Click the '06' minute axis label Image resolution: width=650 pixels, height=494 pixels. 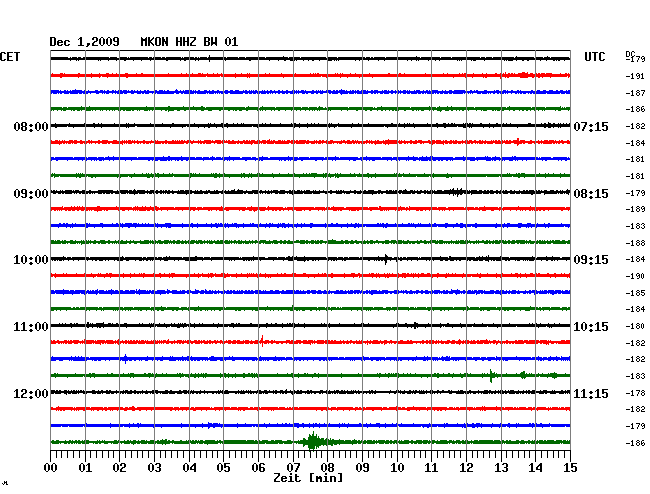(258, 468)
